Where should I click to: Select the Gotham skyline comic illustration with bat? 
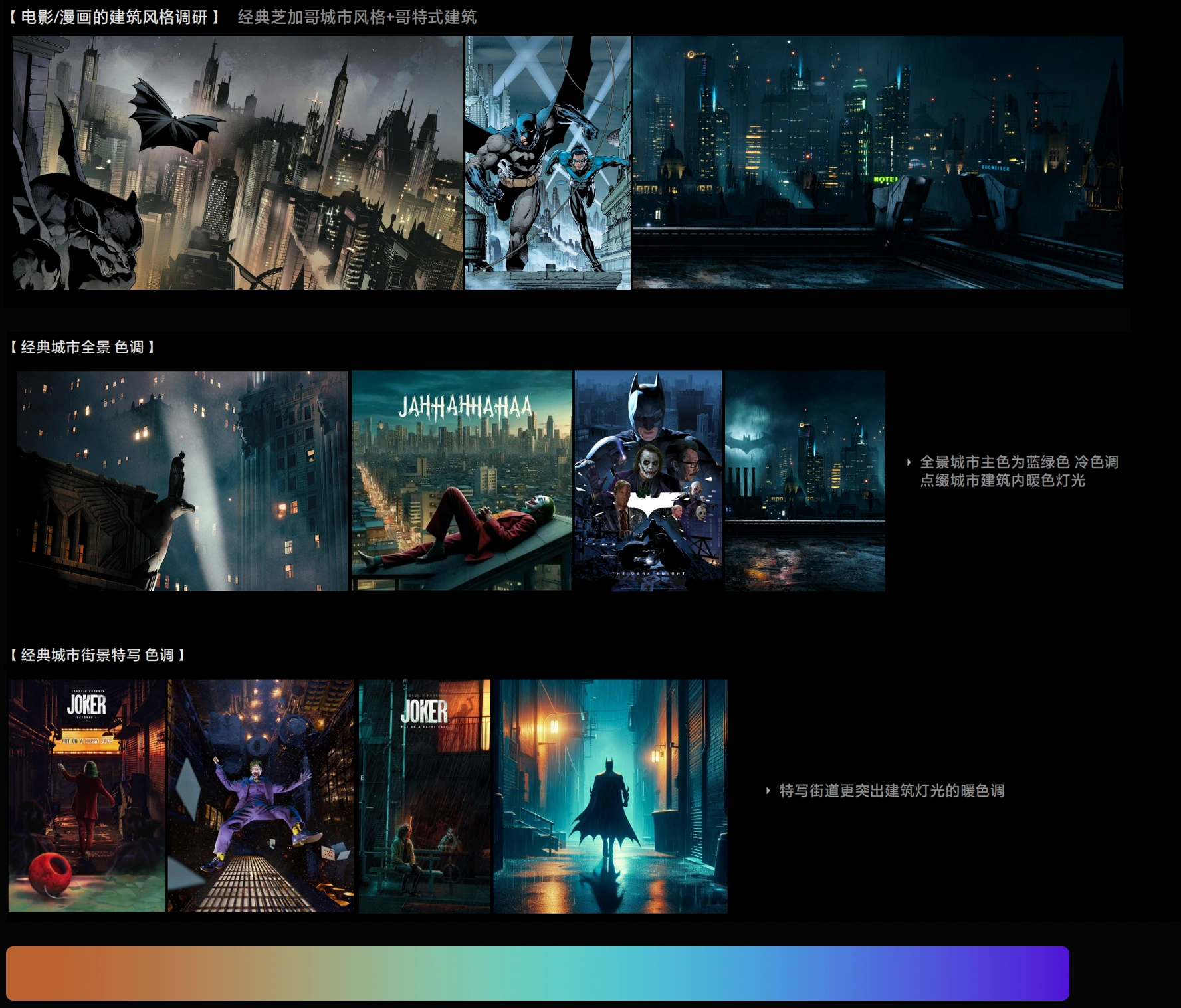pos(237,163)
